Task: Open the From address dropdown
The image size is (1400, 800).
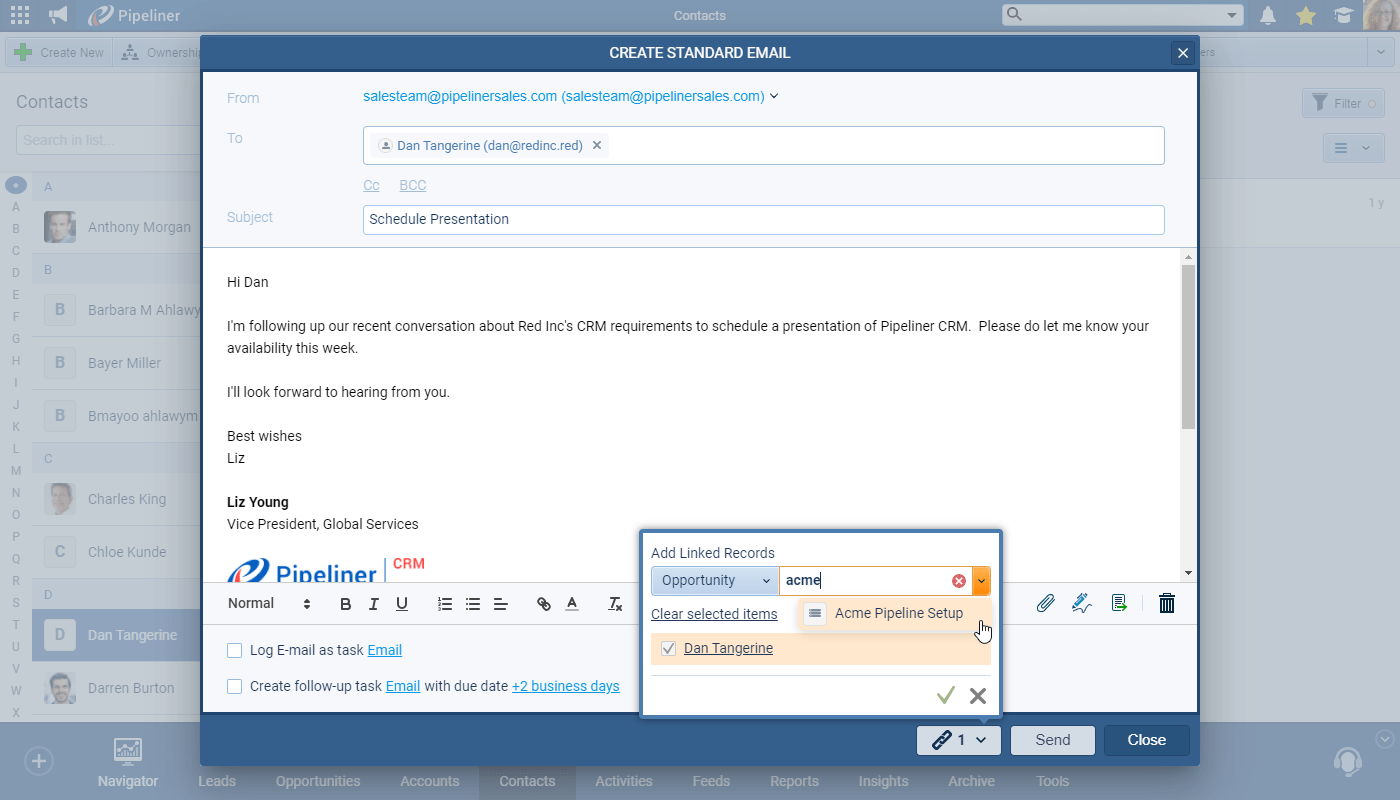Action: pos(774,97)
